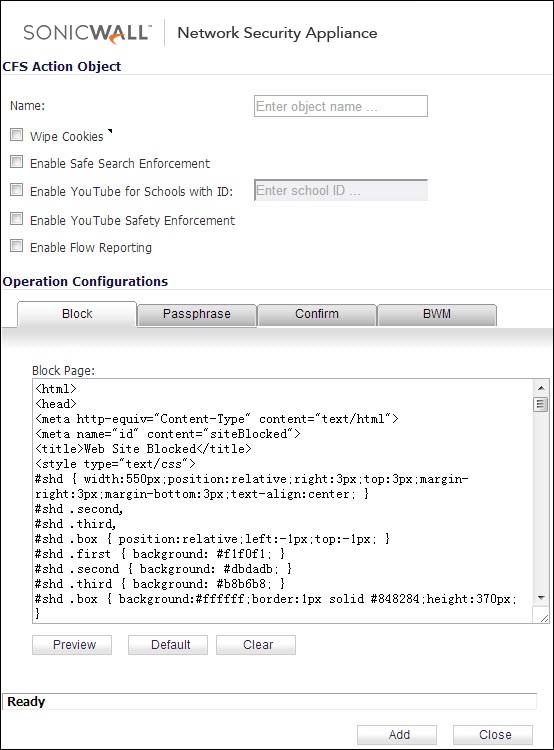Click the Clear button
The height and width of the screenshot is (750, 554).
(x=256, y=645)
